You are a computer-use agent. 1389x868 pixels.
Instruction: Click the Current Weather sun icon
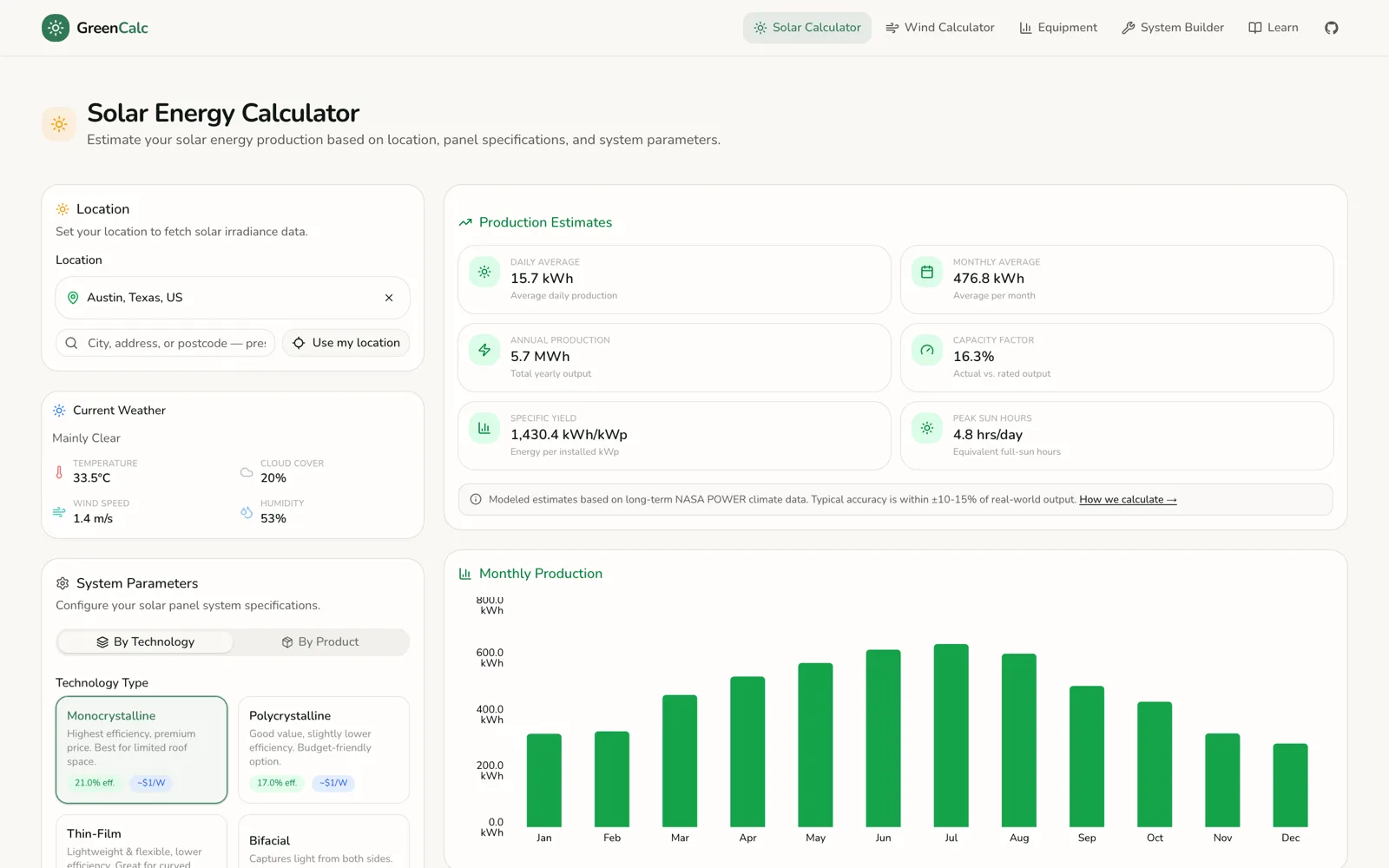(x=59, y=411)
